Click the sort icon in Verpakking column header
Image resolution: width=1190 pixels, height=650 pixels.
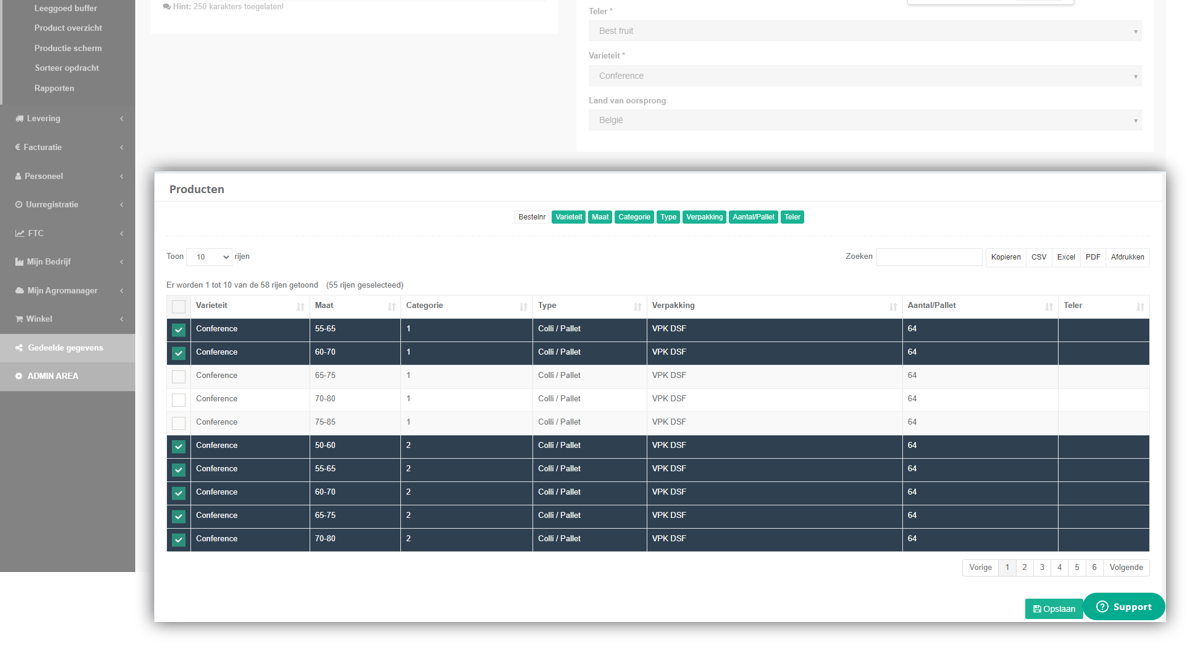[x=893, y=307]
